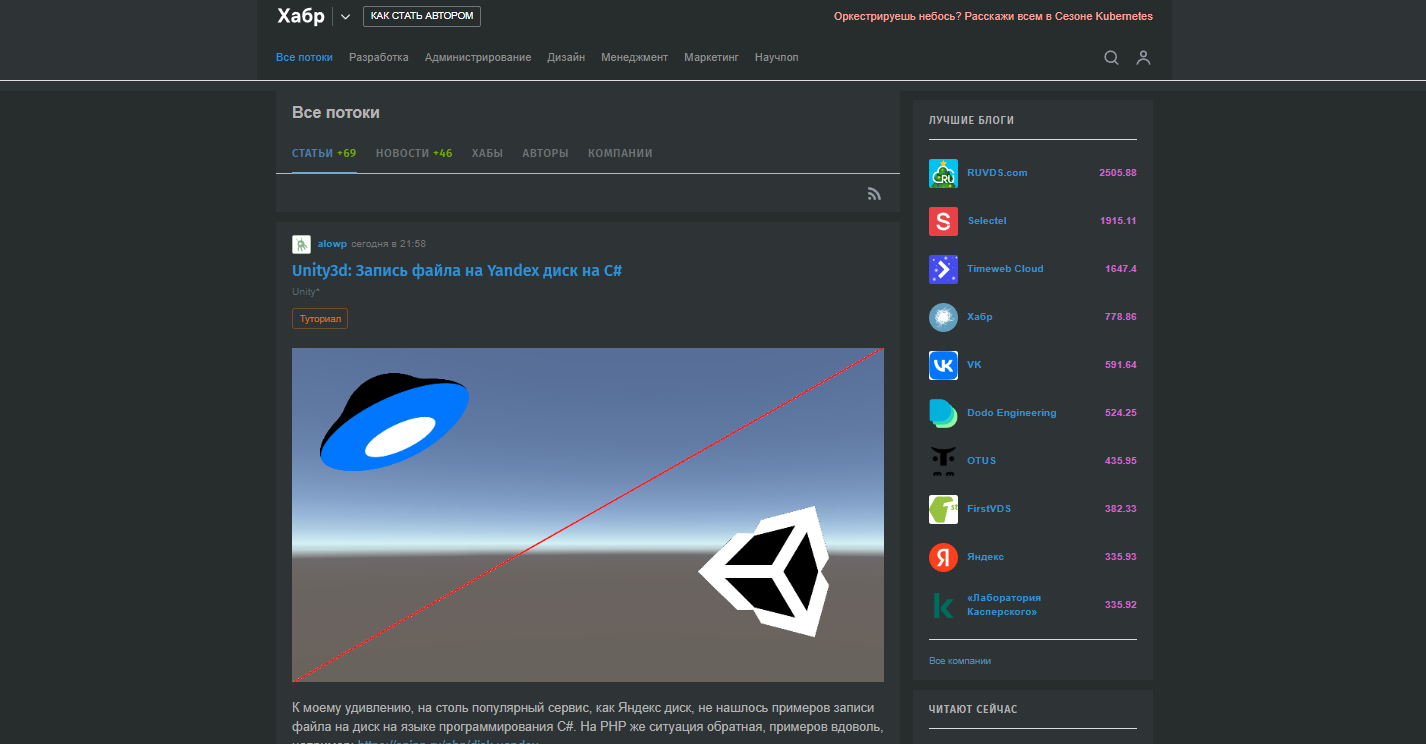The image size is (1426, 744).
Task: Expand the dropdown arrow beside Хабр logo
Action: (x=345, y=17)
